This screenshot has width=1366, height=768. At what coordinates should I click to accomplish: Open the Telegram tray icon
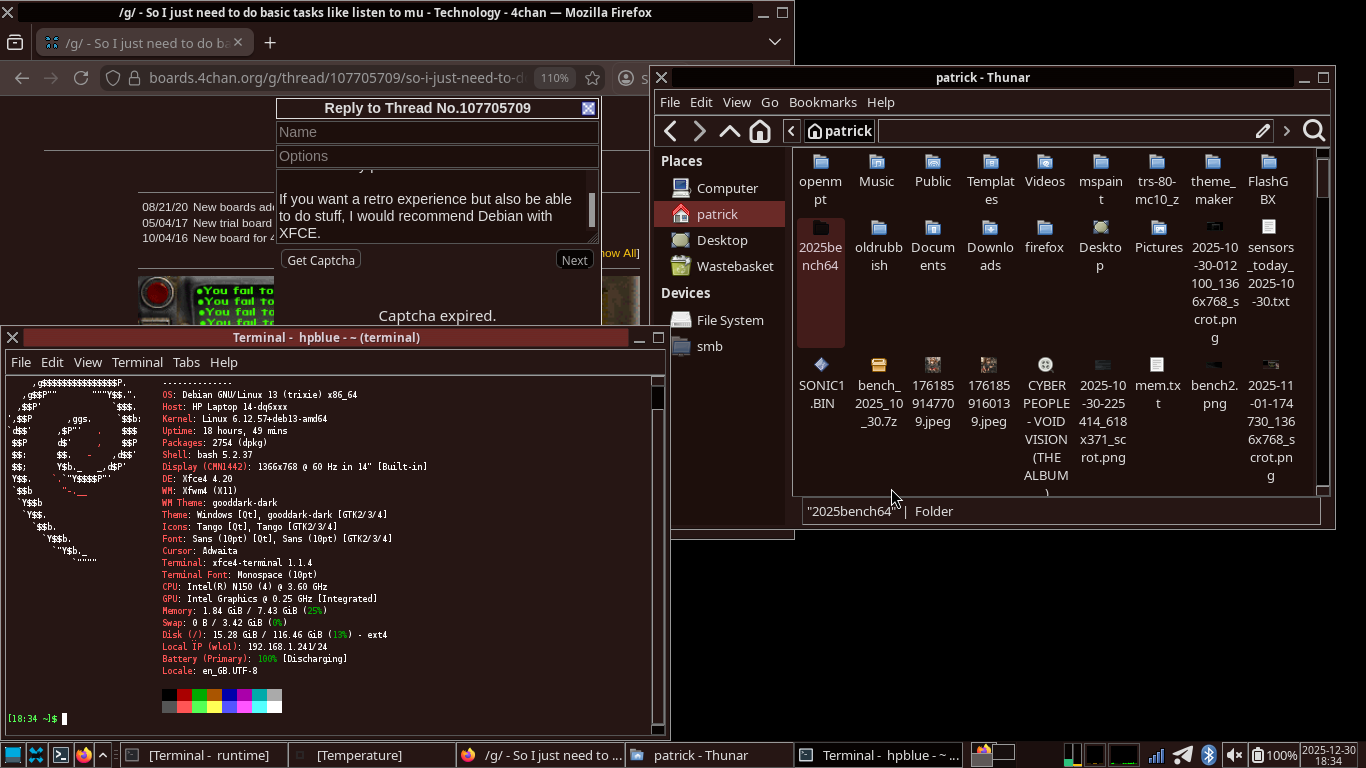[1182, 755]
